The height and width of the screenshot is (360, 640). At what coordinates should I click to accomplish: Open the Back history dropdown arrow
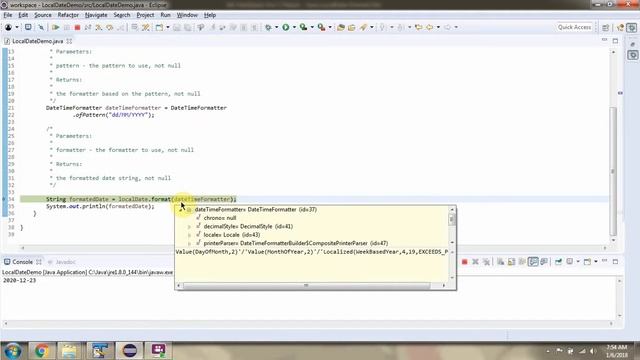point(438,27)
